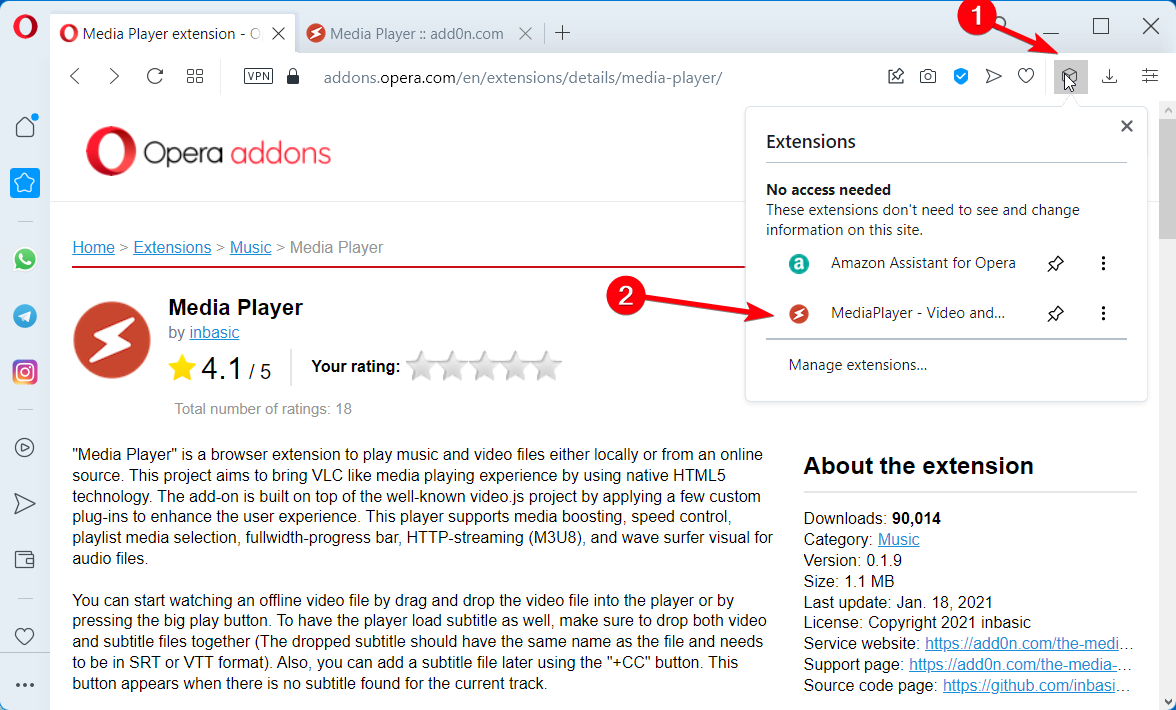Open the Service website link
The image size is (1176, 710).
tap(1030, 644)
